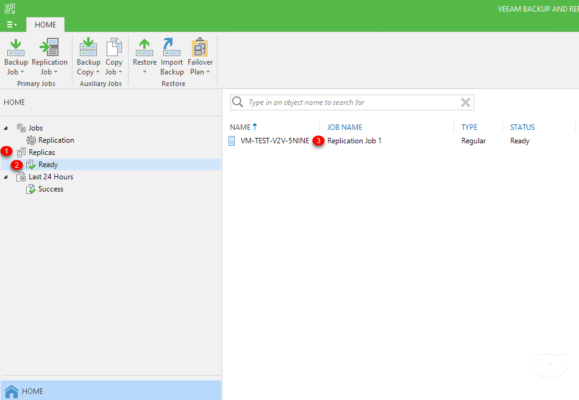Image resolution: width=579 pixels, height=400 pixels.
Task: Open the Backup Copy dropdown arrow
Action: pyautogui.click(x=98, y=72)
